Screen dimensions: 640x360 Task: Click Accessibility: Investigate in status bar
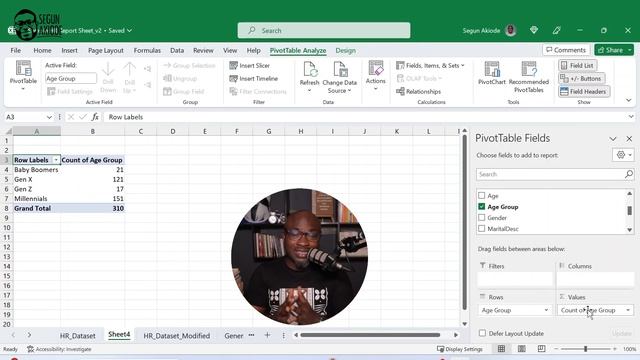59,349
